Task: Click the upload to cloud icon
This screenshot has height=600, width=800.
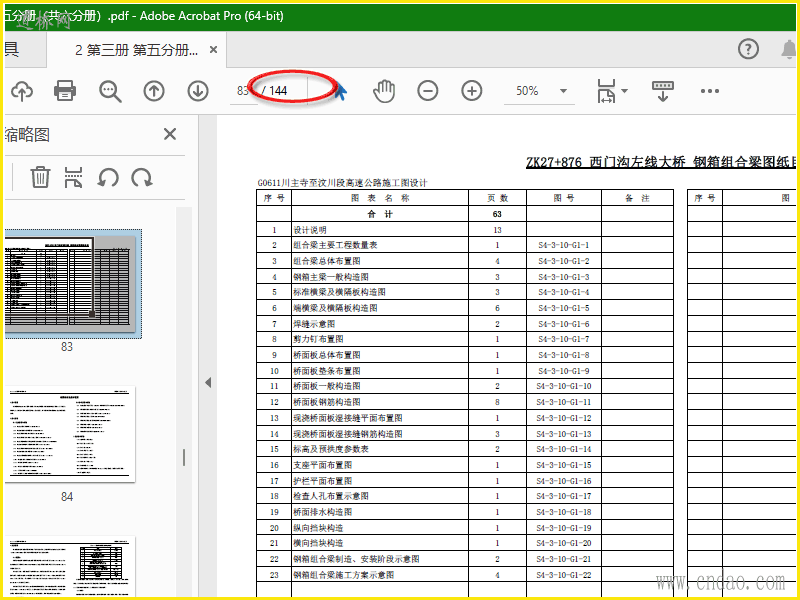Action: point(21,91)
